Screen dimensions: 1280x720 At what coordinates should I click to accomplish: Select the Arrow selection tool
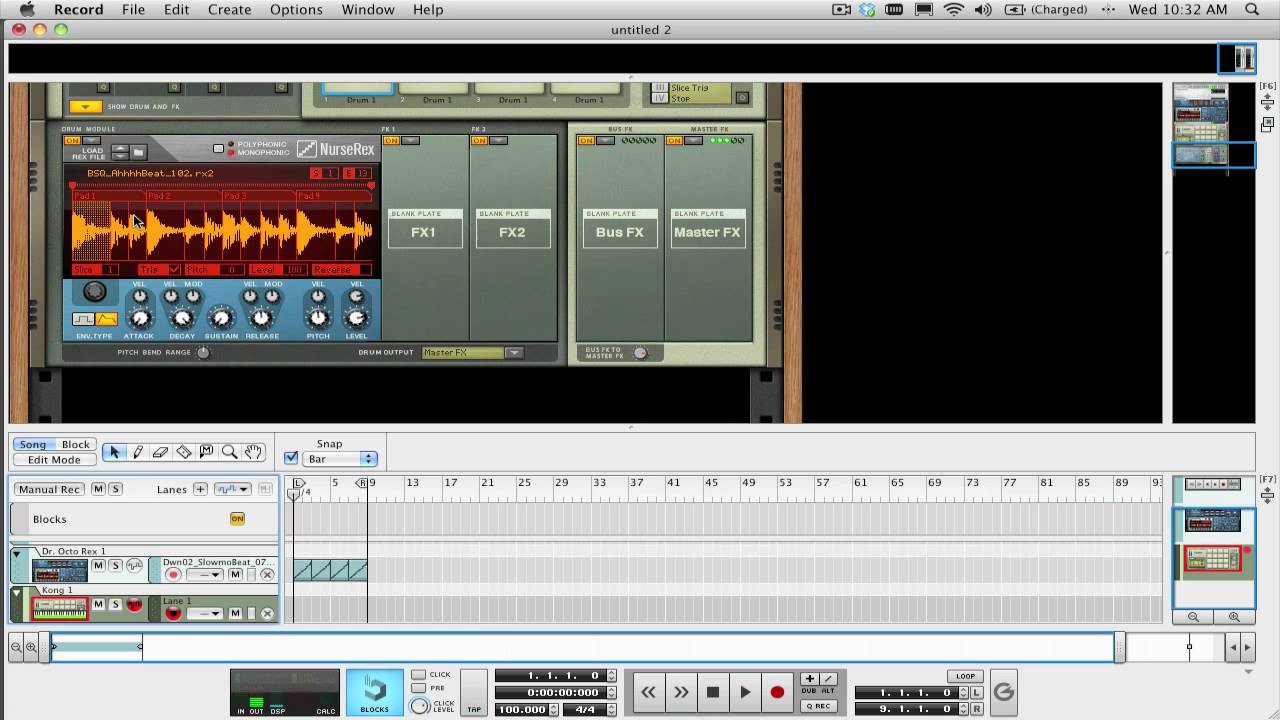[x=114, y=453]
